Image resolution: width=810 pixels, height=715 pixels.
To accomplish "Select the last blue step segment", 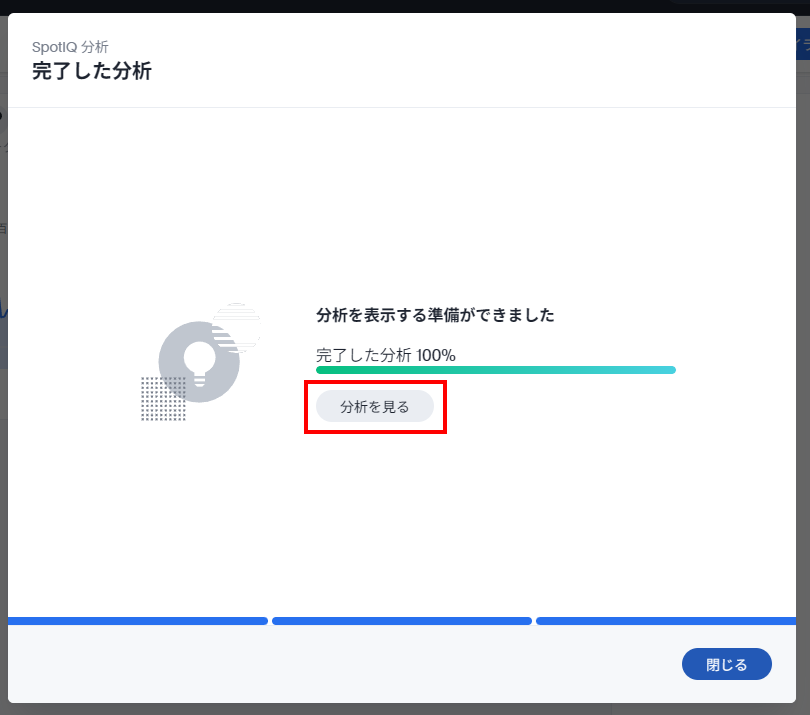I will (x=665, y=621).
